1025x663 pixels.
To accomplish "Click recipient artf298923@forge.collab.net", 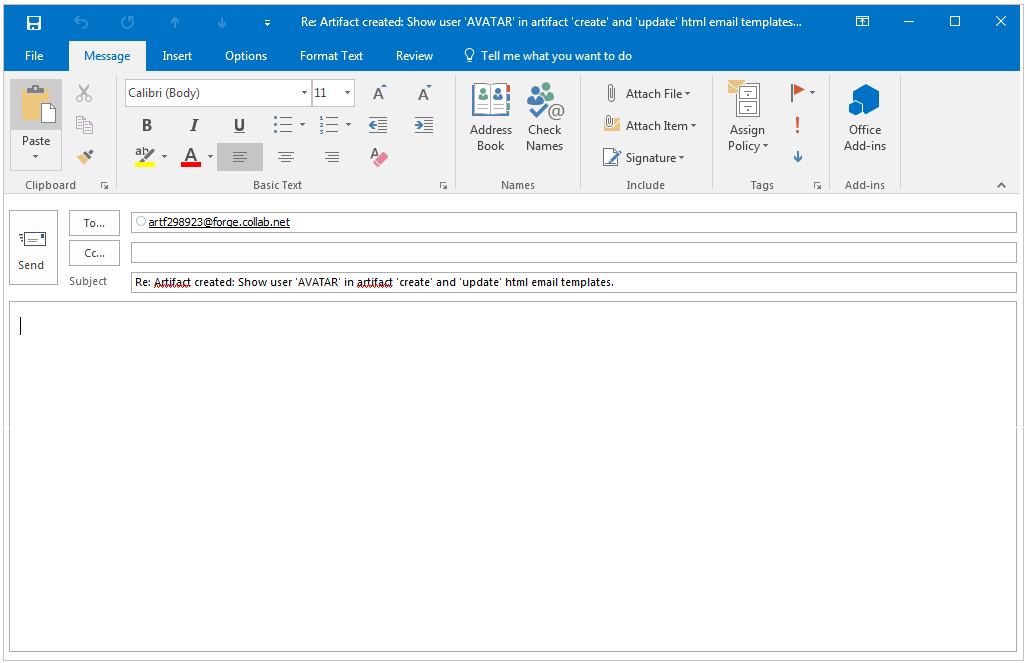I will point(219,222).
